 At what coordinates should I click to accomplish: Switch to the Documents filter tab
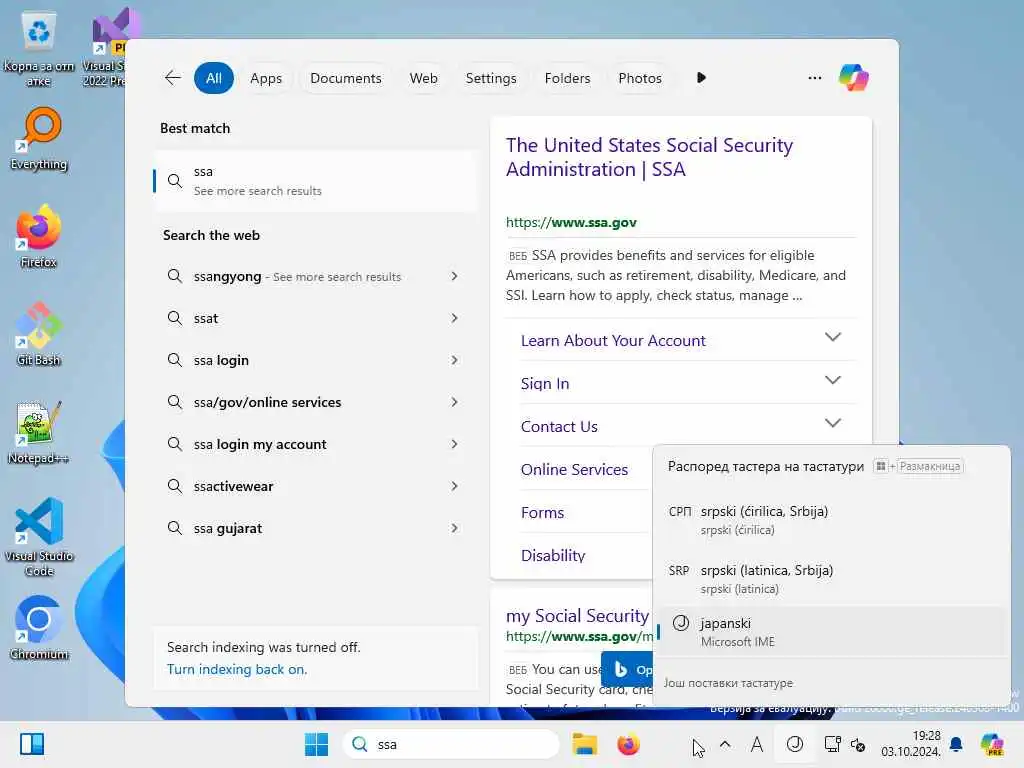point(345,78)
